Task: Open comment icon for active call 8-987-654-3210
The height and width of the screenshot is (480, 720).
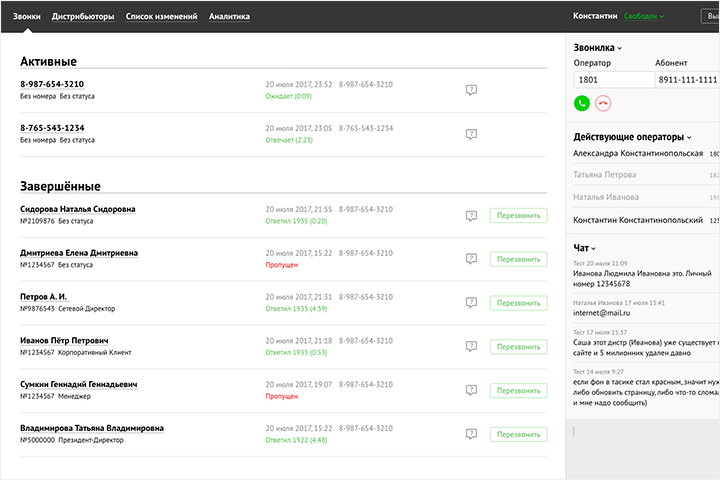Action: 471,90
